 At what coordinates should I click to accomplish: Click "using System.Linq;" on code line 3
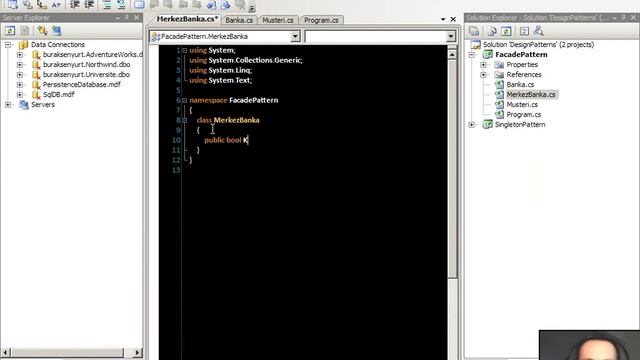pos(220,70)
